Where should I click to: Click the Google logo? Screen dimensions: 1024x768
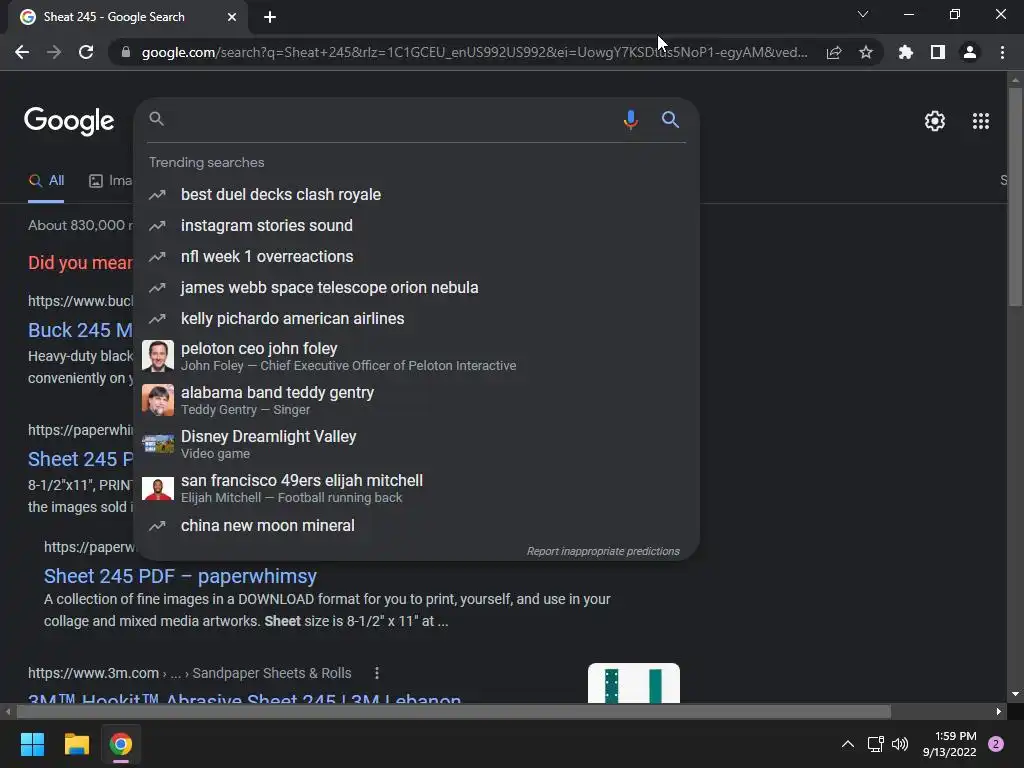coord(69,121)
